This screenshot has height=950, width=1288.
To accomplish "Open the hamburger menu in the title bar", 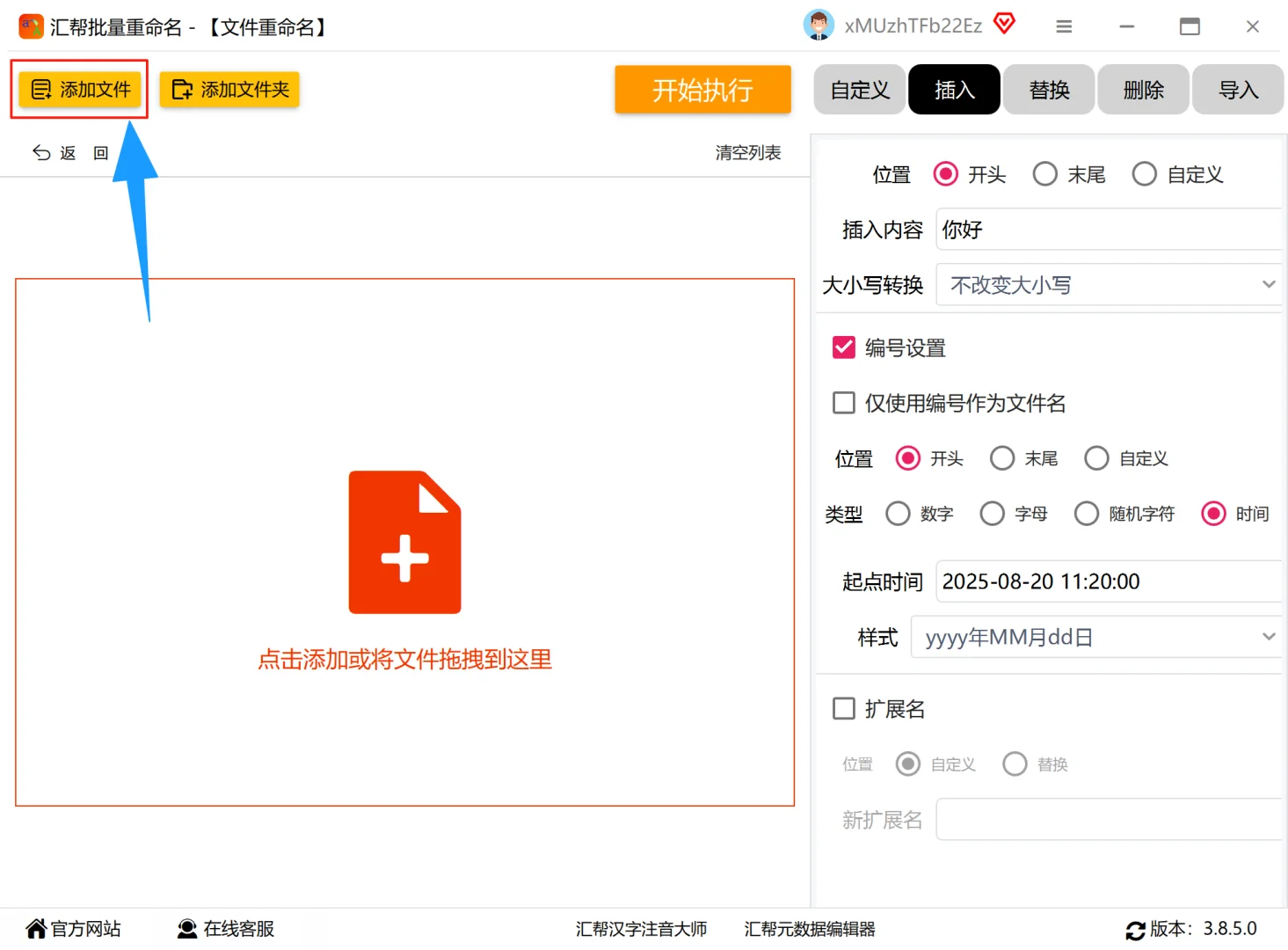I will pos(1063,26).
